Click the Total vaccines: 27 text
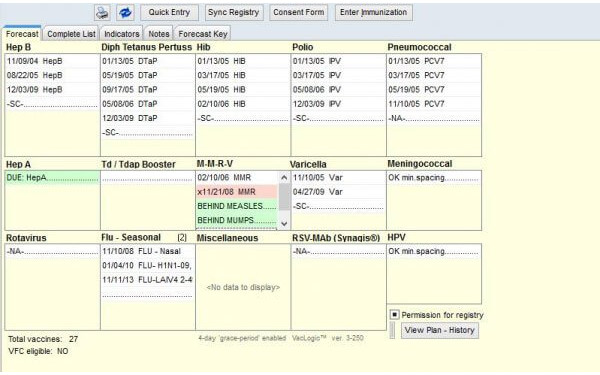Image resolution: width=600 pixels, height=375 pixels. (43, 339)
